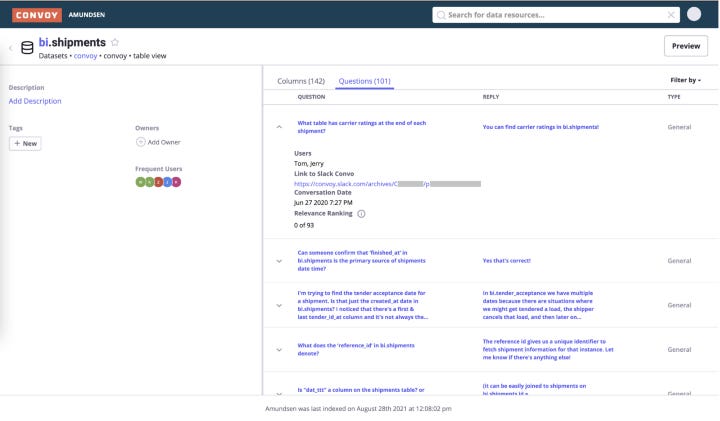This screenshot has width=720, height=421.
Task: Click the '0 of 93' ranking value
Action: [304, 225]
